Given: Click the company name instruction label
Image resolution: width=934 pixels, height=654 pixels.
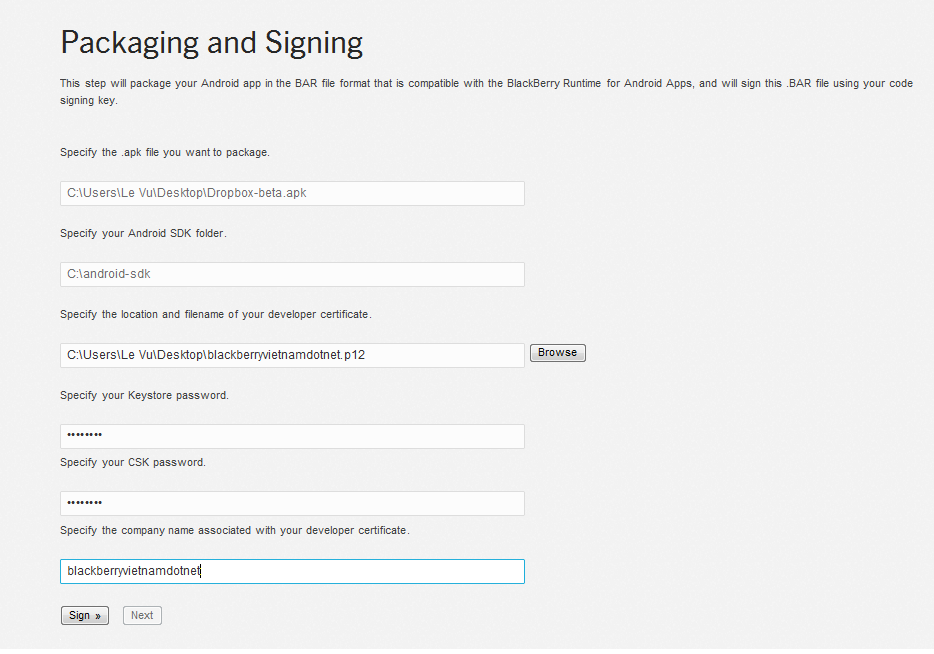Looking at the screenshot, I should (234, 530).
